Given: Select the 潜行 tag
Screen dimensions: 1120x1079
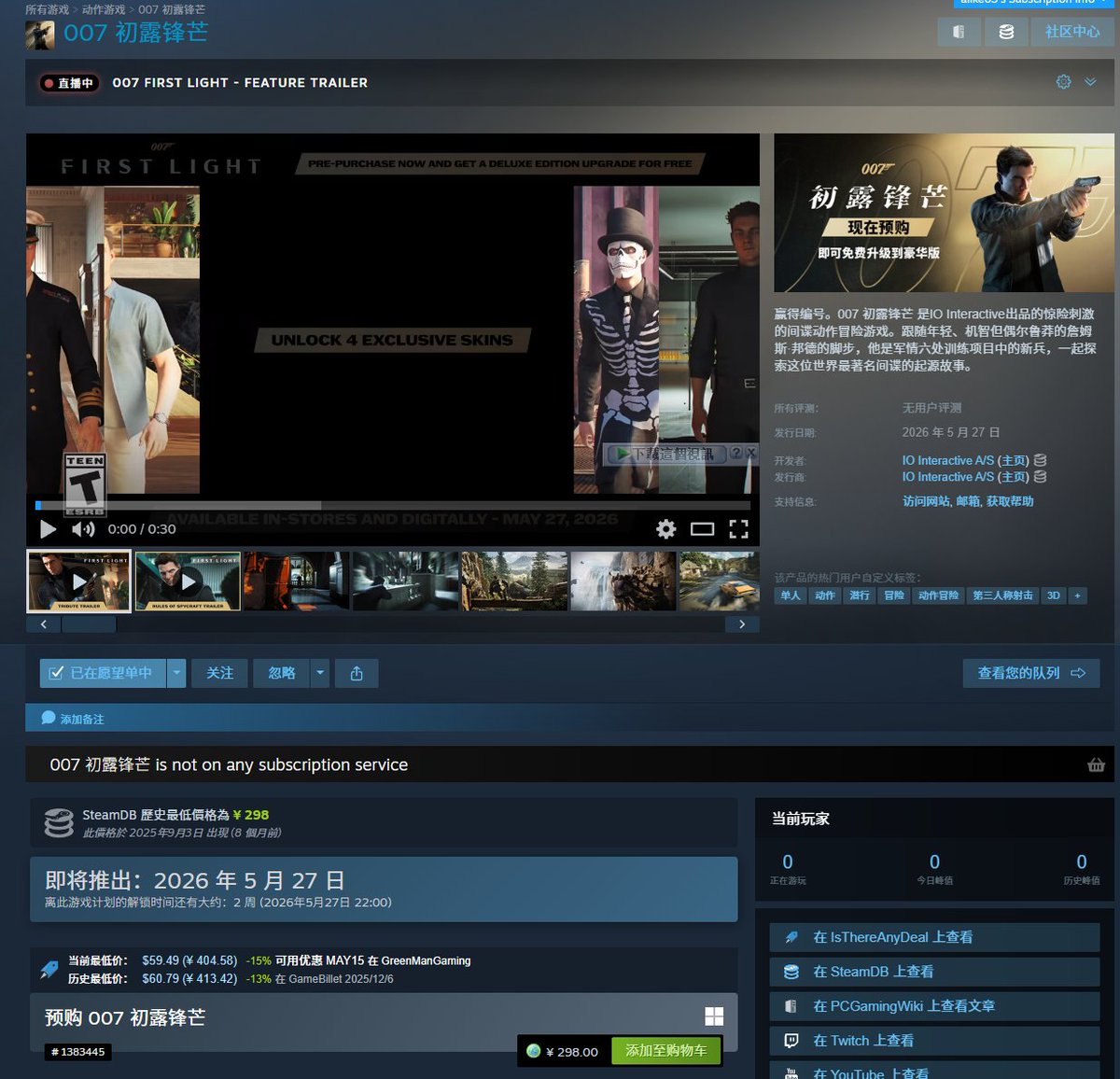Looking at the screenshot, I should [x=860, y=596].
